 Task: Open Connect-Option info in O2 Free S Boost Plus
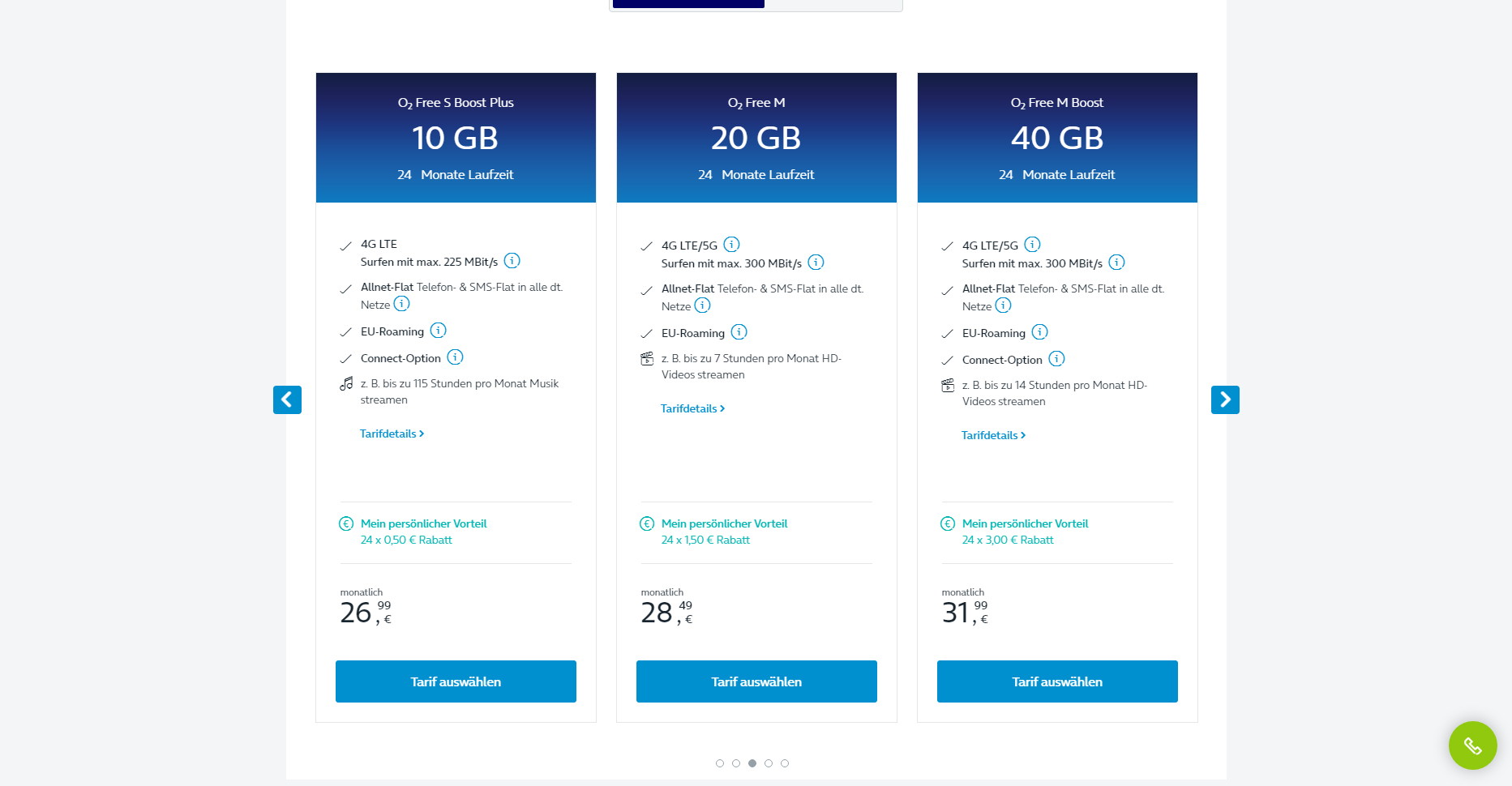[456, 357]
